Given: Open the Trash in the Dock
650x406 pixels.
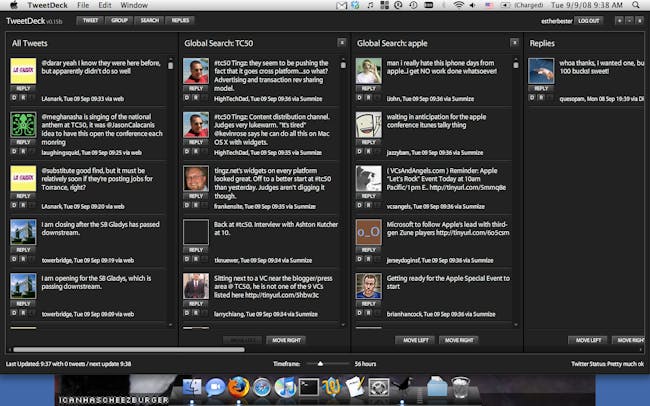Looking at the screenshot, I should tap(460, 387).
